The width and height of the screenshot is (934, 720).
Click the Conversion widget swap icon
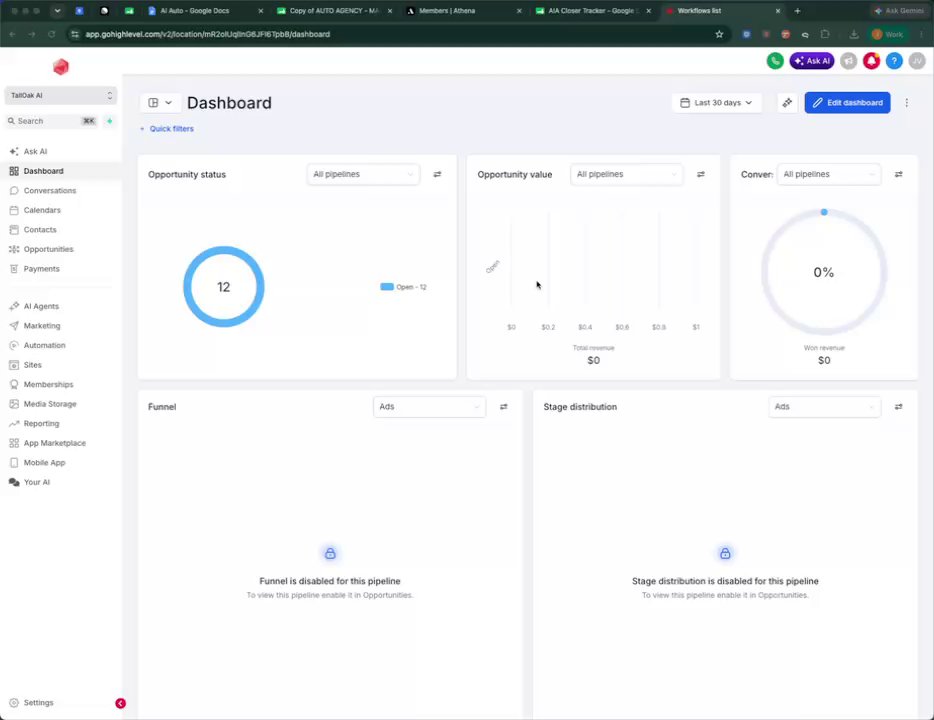(898, 174)
